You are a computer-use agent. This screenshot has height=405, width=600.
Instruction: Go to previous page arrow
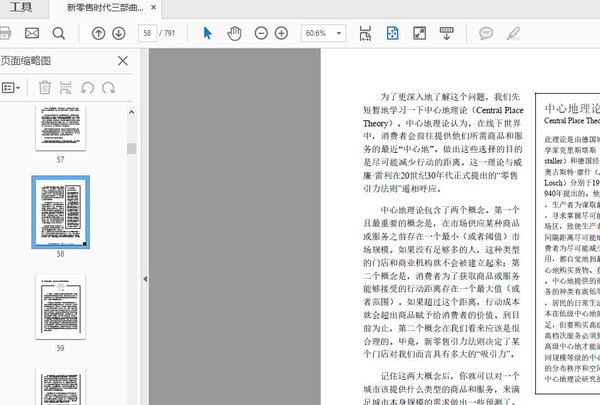(x=98, y=33)
